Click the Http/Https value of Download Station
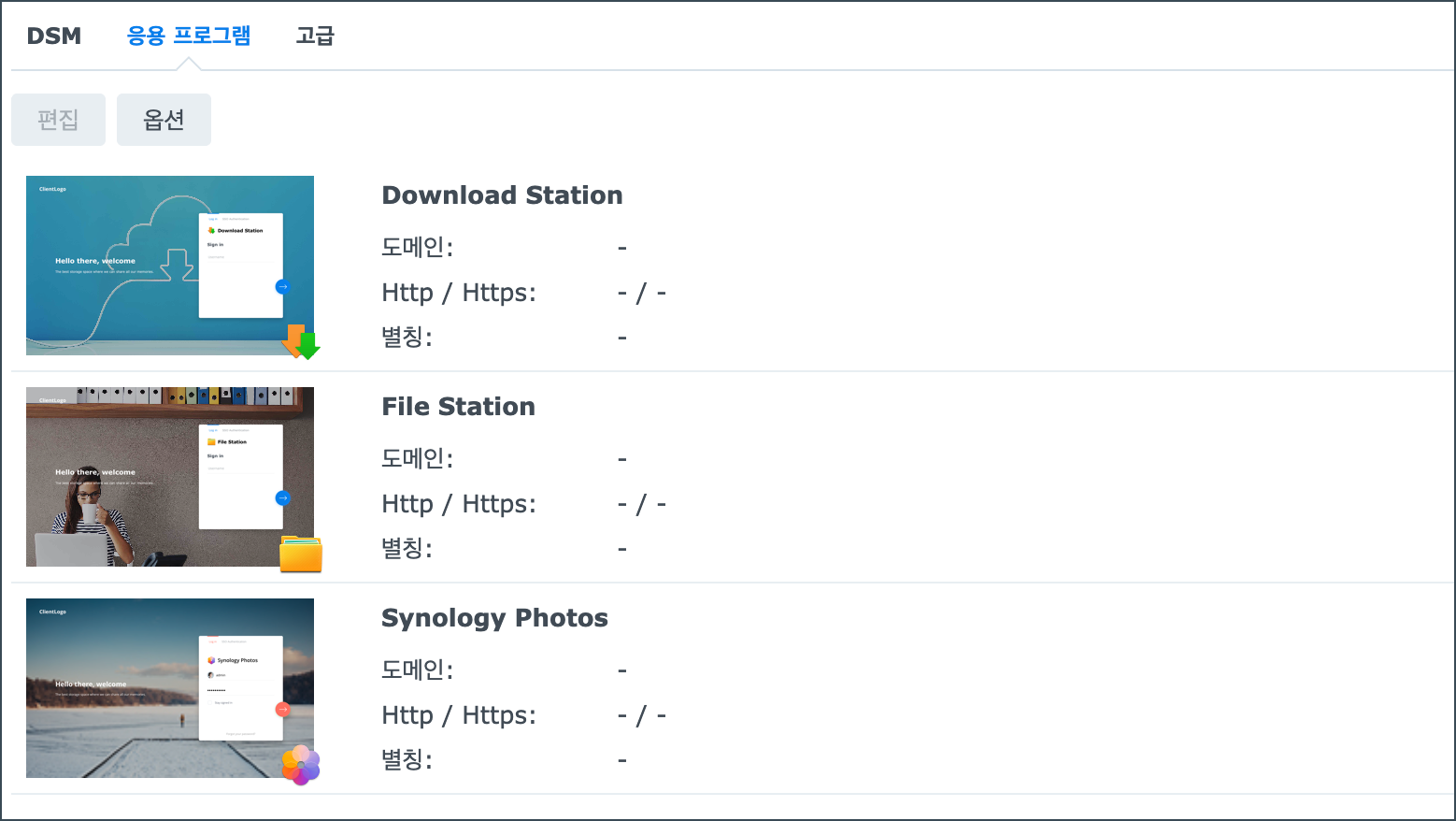Screen dimensions: 1456x821 [642, 294]
